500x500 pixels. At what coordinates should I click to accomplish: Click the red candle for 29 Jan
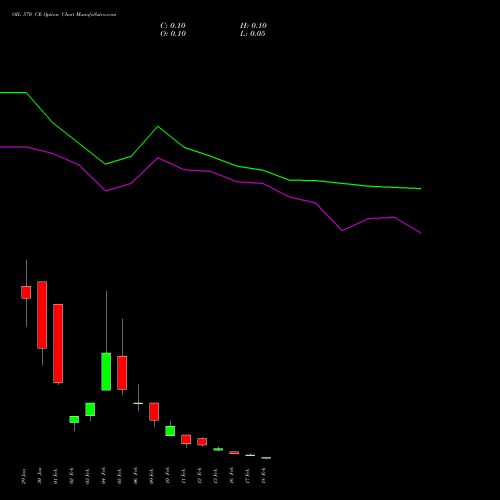[x=26, y=292]
